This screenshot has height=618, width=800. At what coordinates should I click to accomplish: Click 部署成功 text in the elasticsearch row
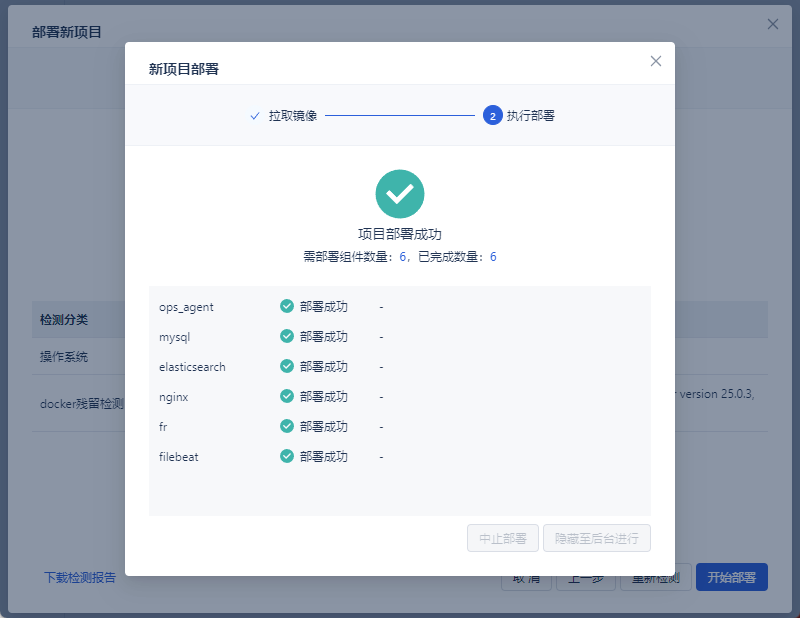323,366
